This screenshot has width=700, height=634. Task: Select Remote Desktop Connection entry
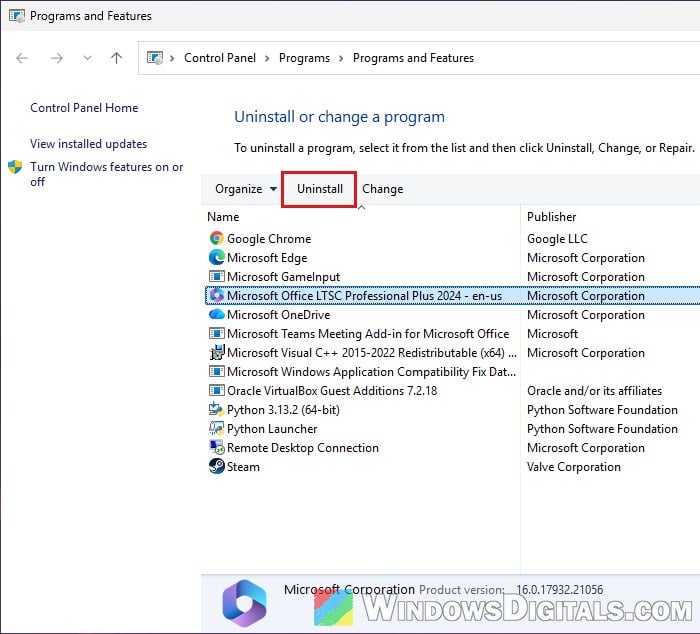[303, 447]
